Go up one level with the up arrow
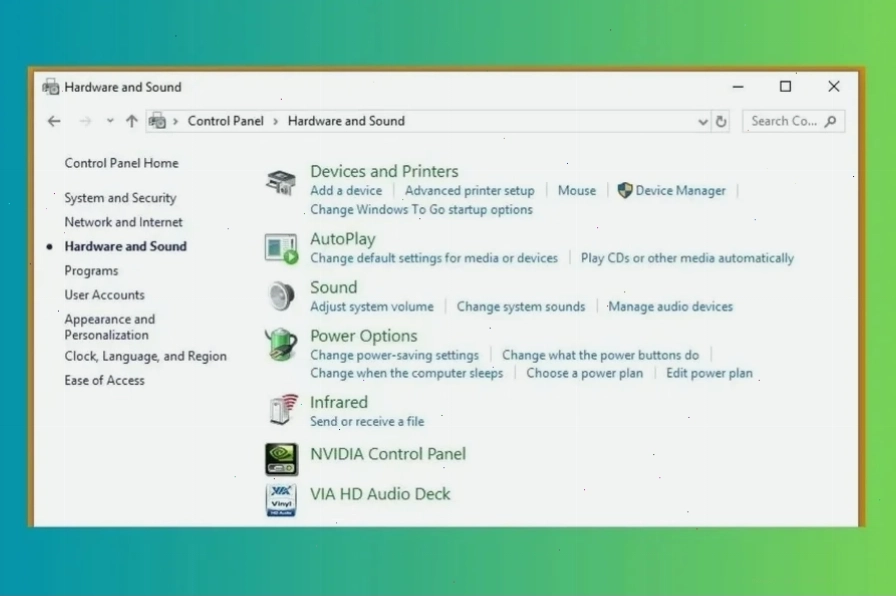The height and width of the screenshot is (597, 896). [132, 121]
